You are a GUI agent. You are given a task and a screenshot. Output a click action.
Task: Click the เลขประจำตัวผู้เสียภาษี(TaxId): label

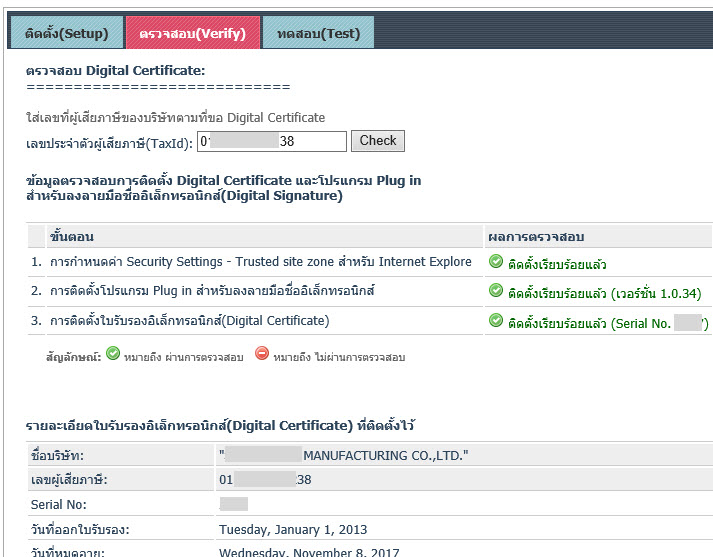point(109,144)
